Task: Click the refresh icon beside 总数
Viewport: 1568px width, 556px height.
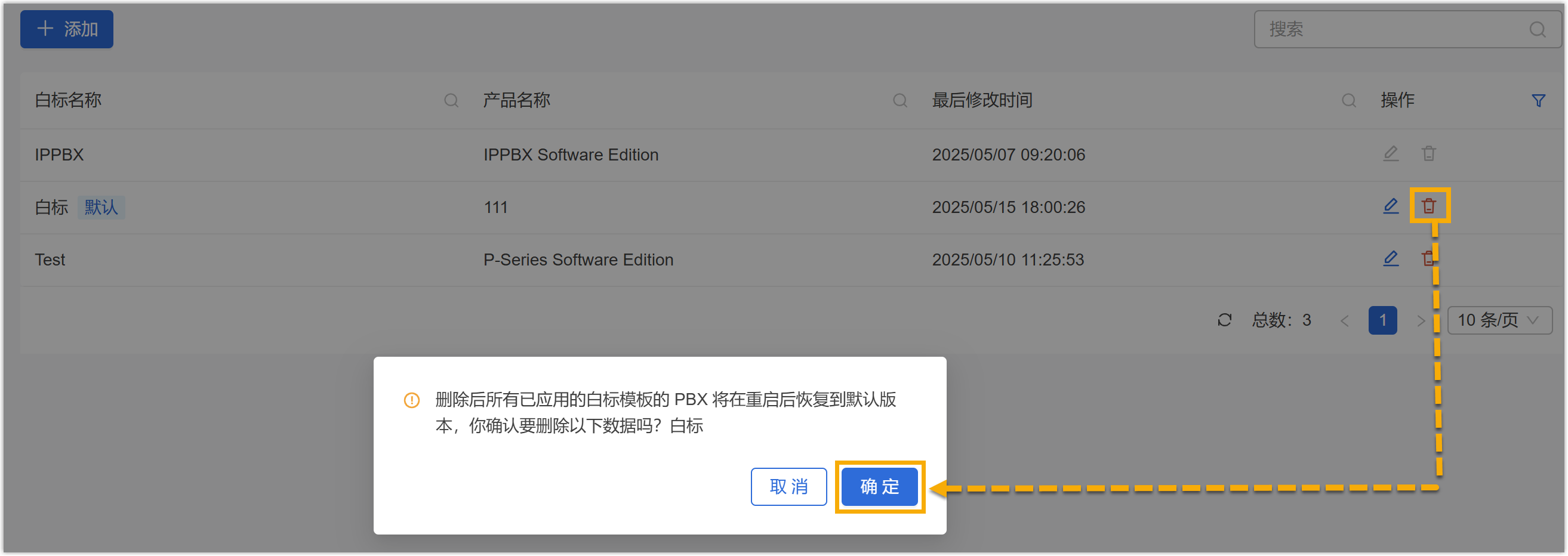Action: coord(1225,320)
